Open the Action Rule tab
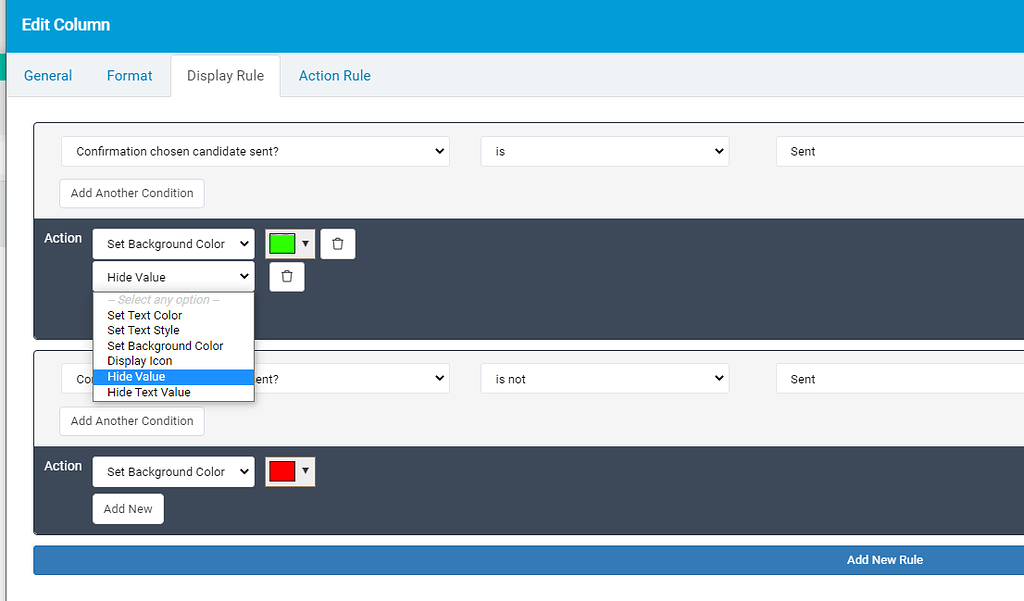1024x601 pixels. pyautogui.click(x=334, y=75)
